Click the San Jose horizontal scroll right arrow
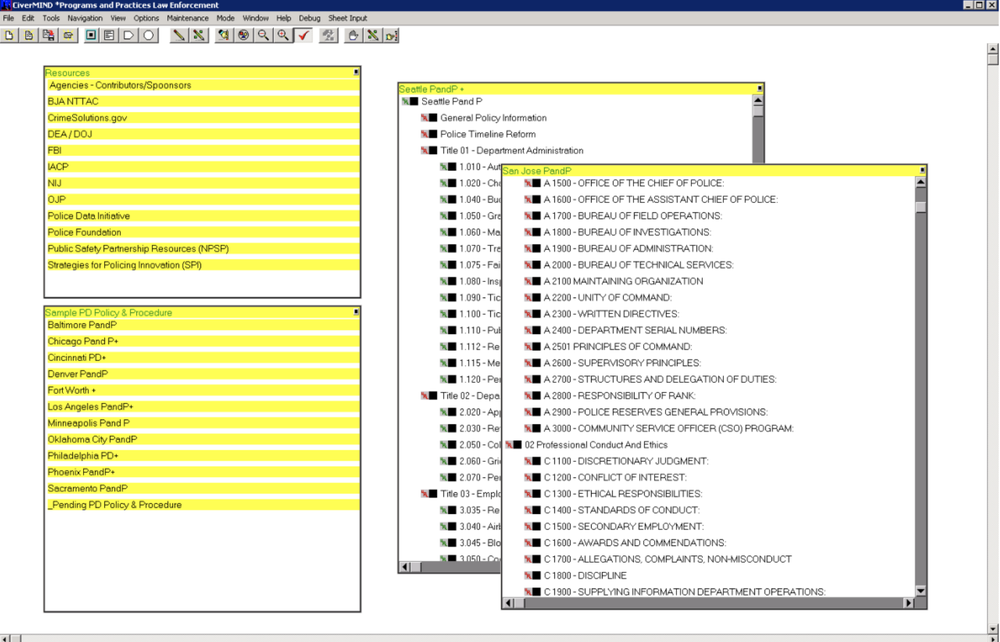This screenshot has width=1000, height=642. (x=909, y=602)
